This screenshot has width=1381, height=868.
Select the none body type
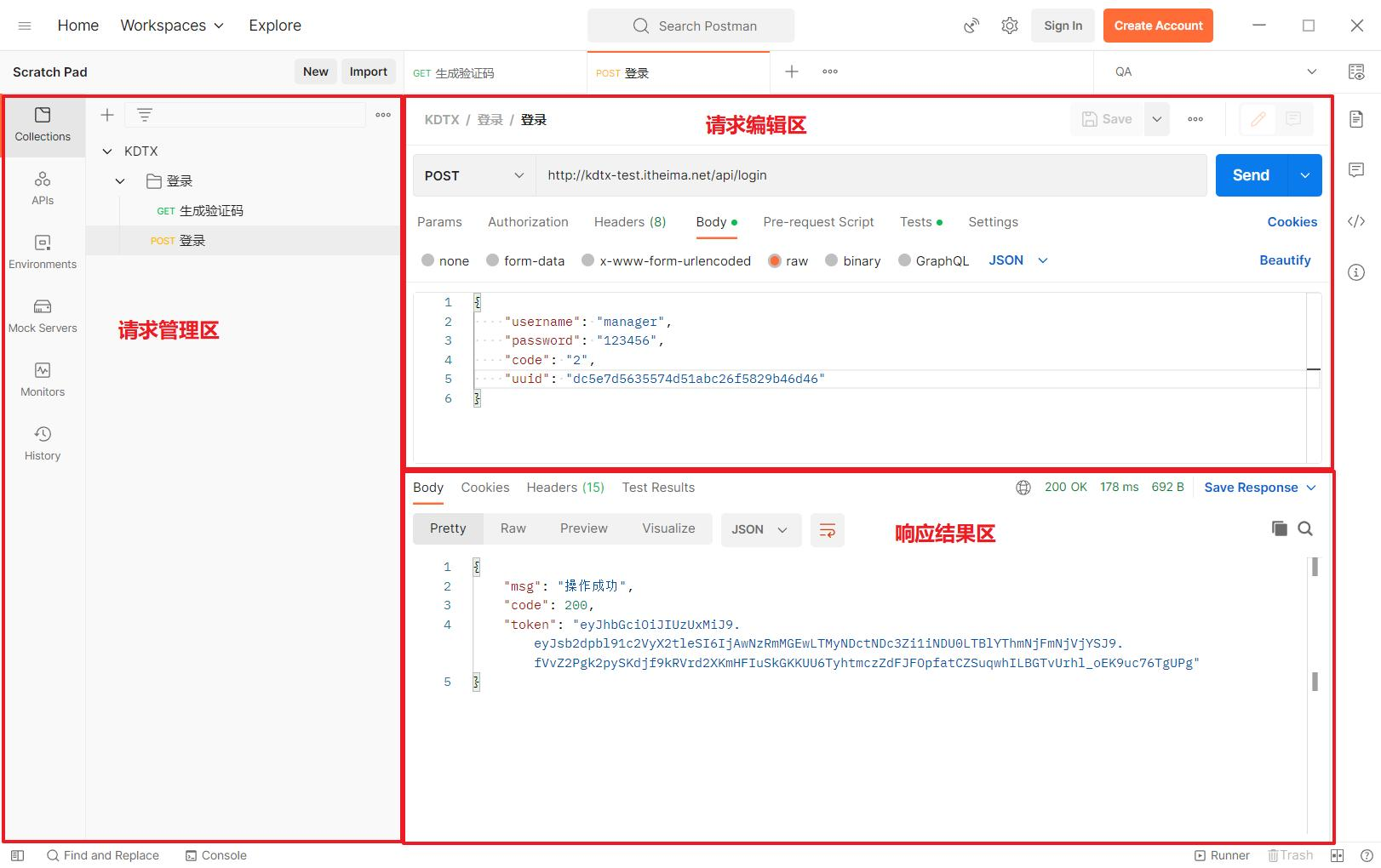[x=427, y=260]
